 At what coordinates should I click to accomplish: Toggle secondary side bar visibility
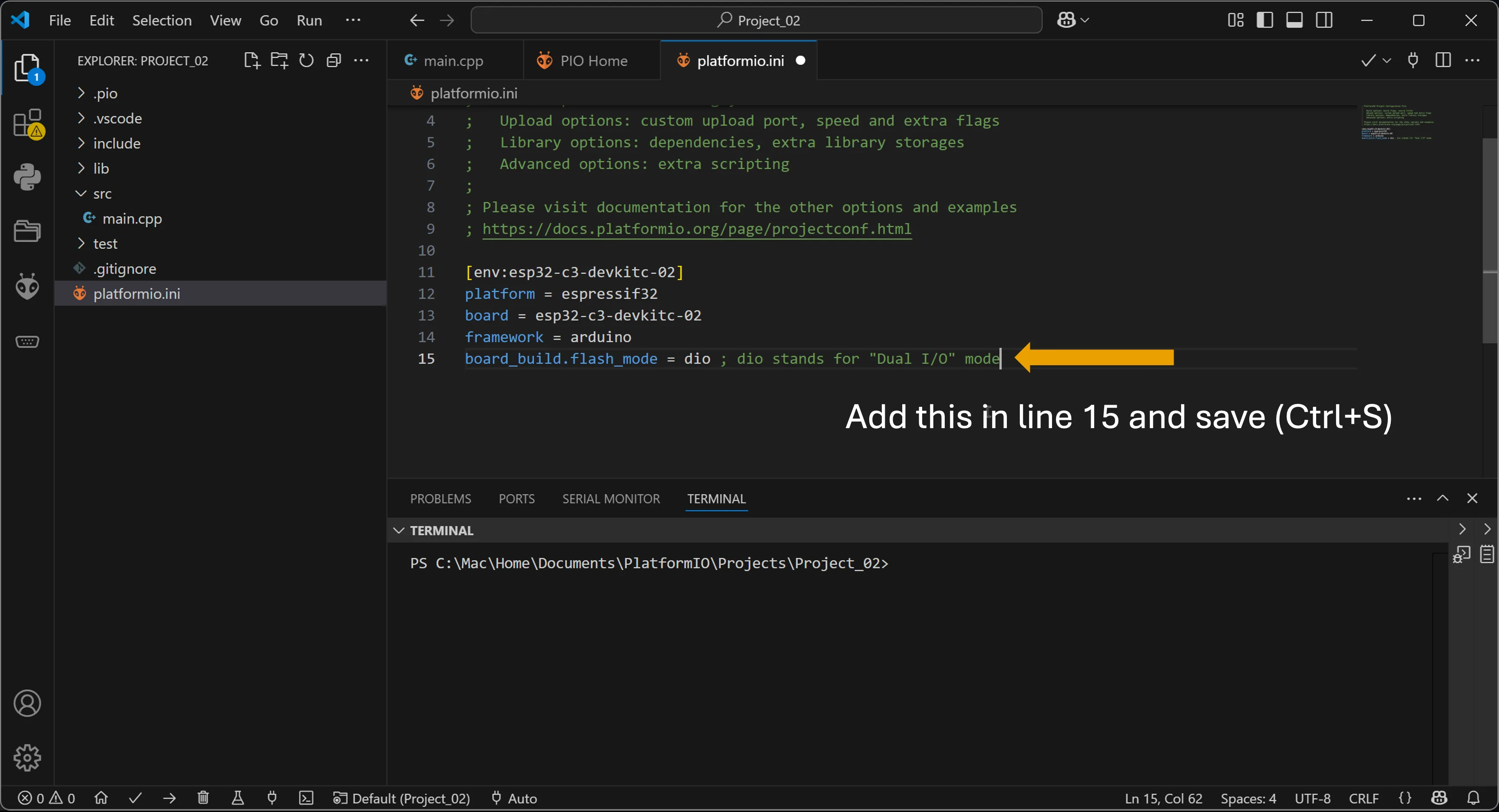click(1324, 20)
